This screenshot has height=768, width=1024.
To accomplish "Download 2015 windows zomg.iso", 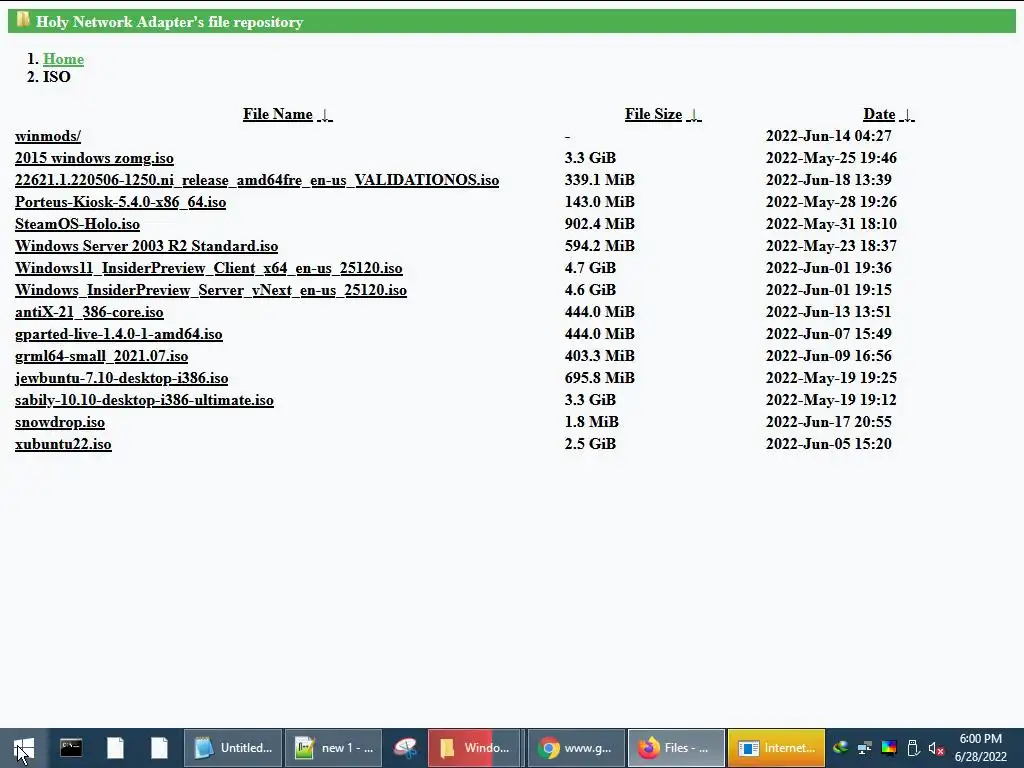I will point(94,158).
